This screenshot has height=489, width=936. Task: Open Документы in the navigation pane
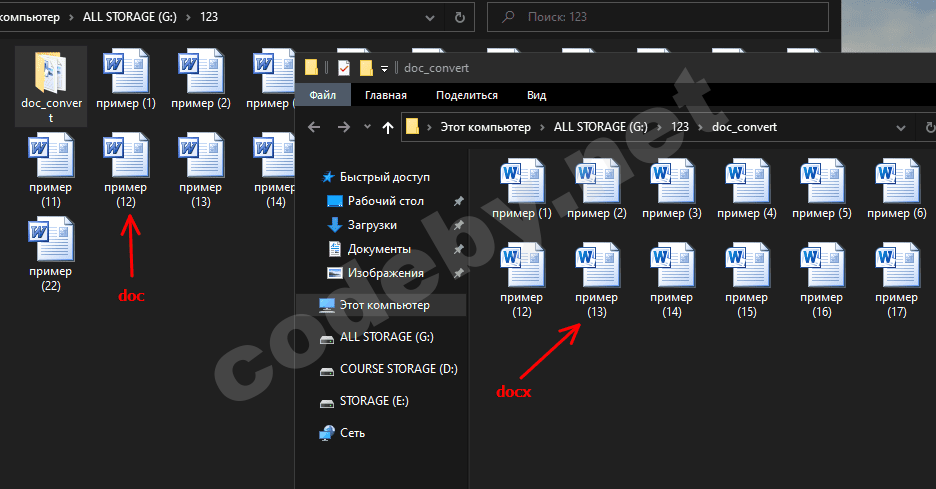click(379, 249)
